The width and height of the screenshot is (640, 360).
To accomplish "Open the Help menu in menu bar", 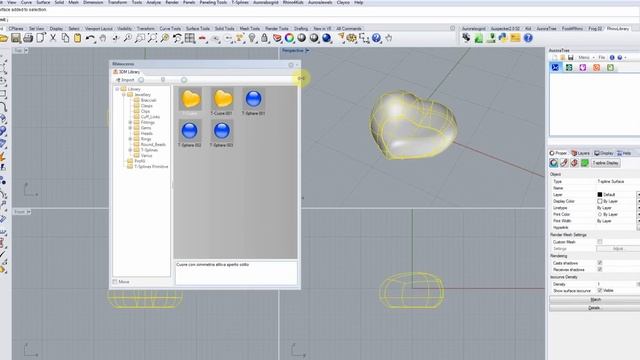I will (x=358, y=2).
